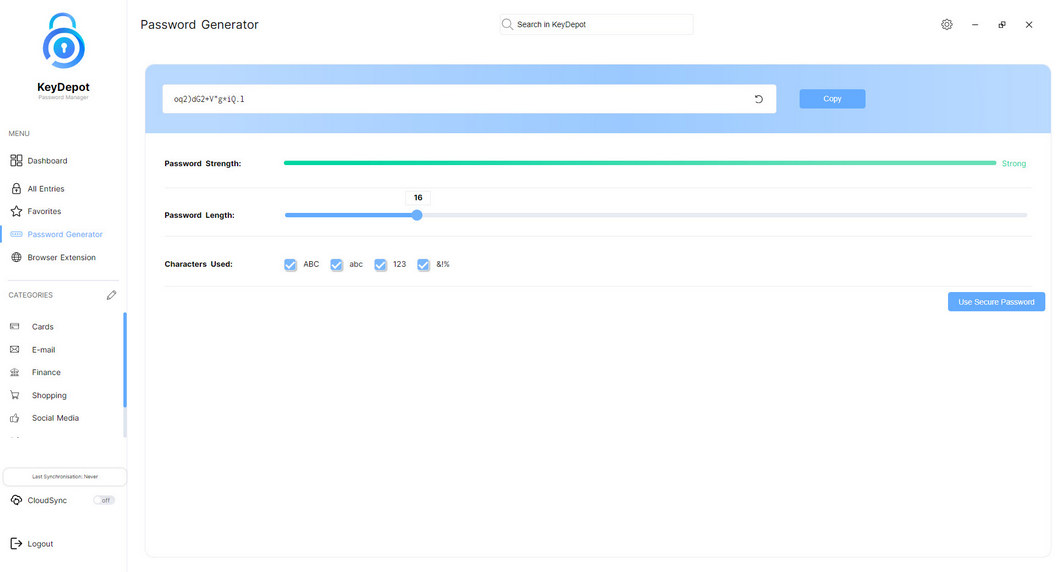1056x572 pixels.
Task: Click the Strong strength label
Action: click(x=1014, y=164)
